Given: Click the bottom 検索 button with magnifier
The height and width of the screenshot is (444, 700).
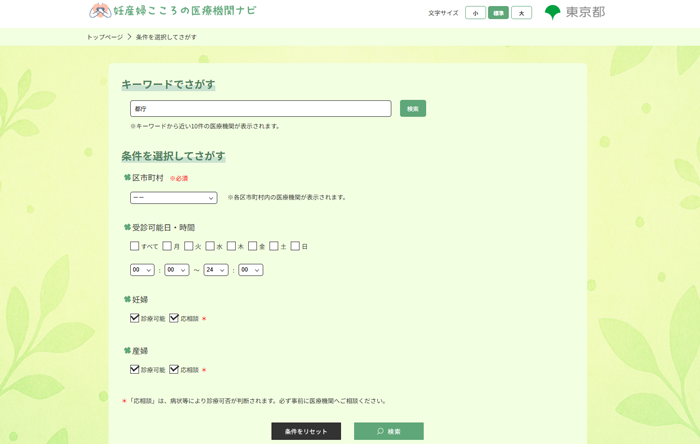Looking at the screenshot, I should click(x=389, y=431).
